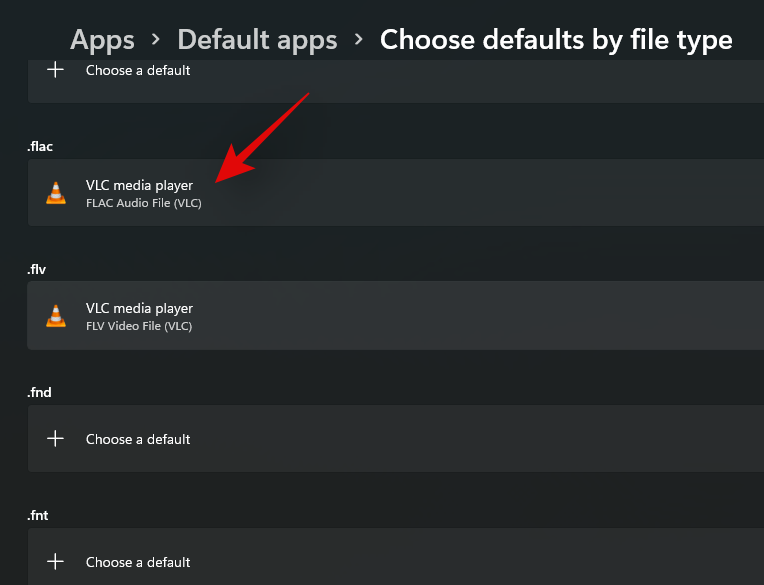Navigate to Default apps breadcrumb
This screenshot has width=764, height=585.
point(257,40)
